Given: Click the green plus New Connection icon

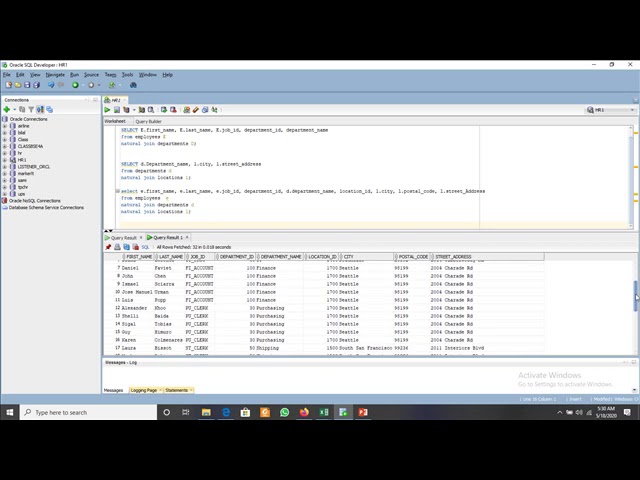Looking at the screenshot, I should pos(7,109).
